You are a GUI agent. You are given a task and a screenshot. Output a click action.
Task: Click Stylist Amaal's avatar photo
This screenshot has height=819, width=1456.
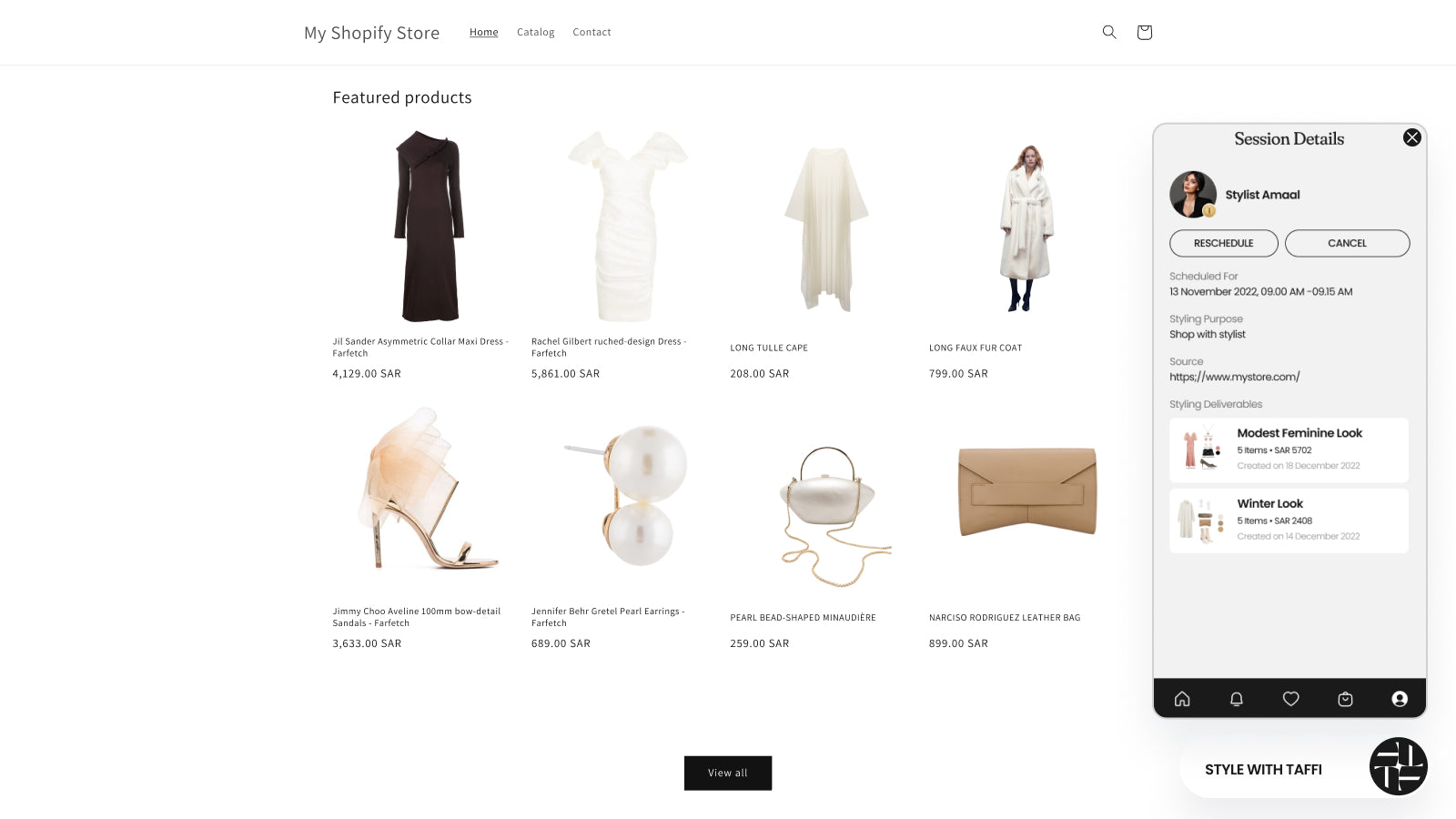pyautogui.click(x=1193, y=194)
